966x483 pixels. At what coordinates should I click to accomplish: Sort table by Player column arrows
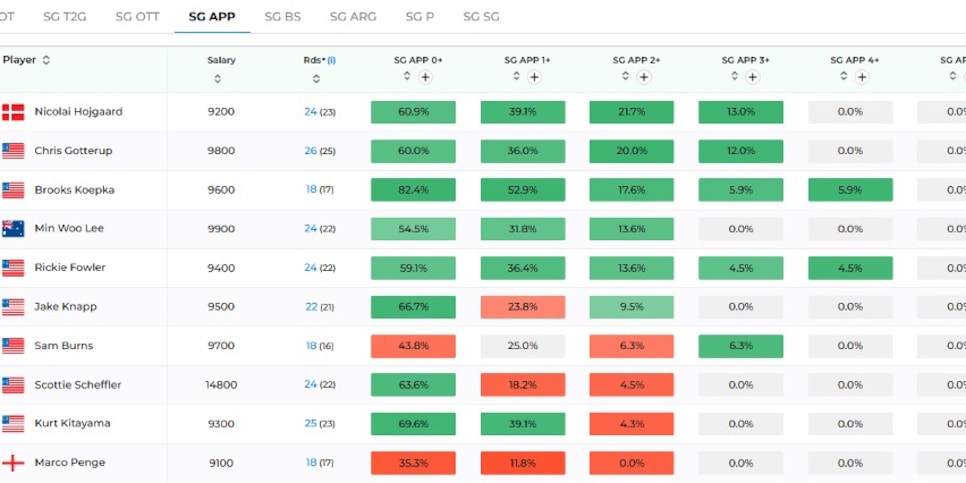46,60
